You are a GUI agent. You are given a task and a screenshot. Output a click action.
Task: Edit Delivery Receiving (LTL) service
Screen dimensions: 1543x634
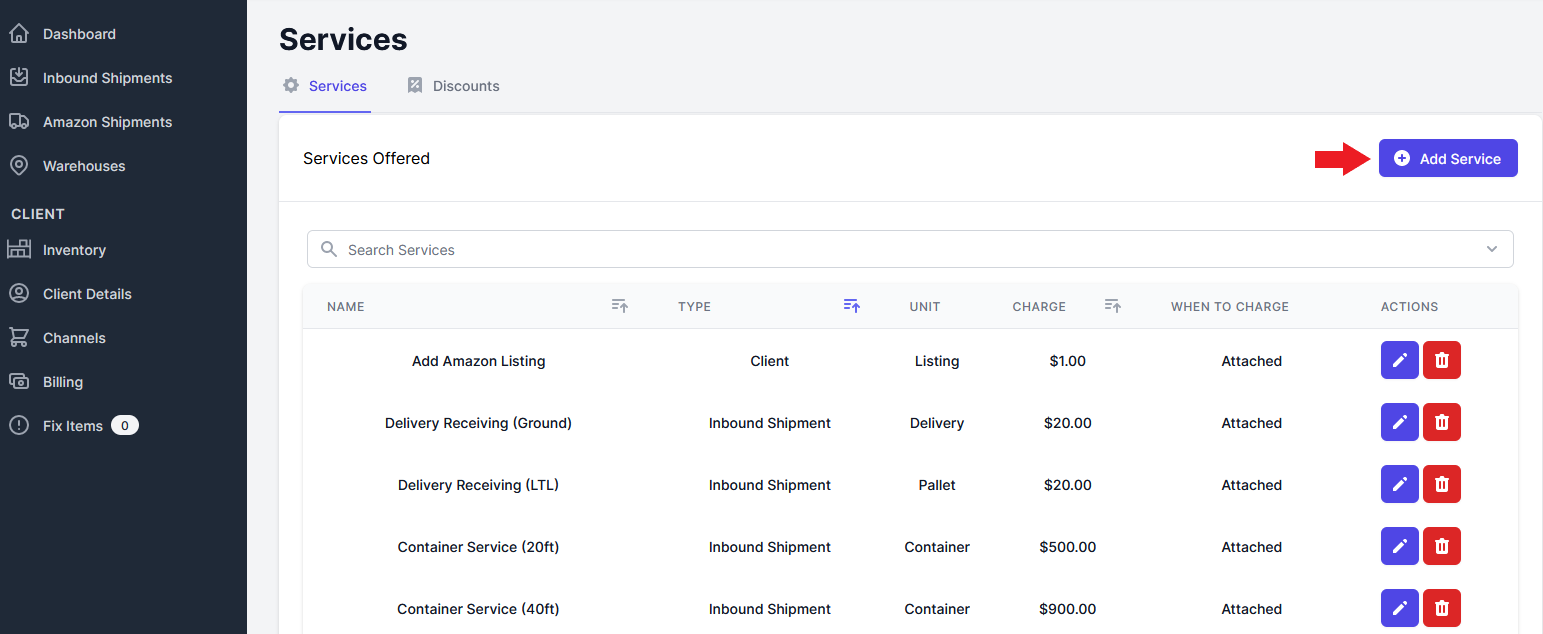click(1399, 484)
